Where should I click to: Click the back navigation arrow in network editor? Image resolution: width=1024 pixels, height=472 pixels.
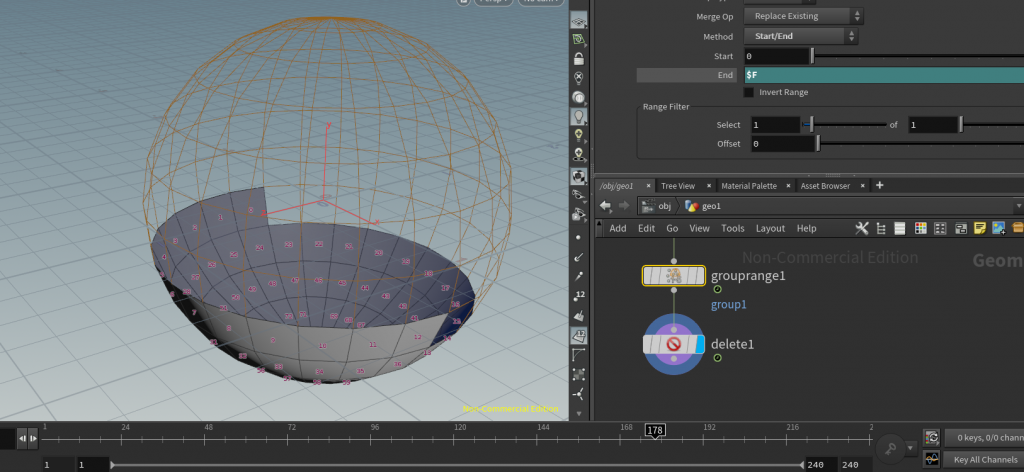coord(605,206)
